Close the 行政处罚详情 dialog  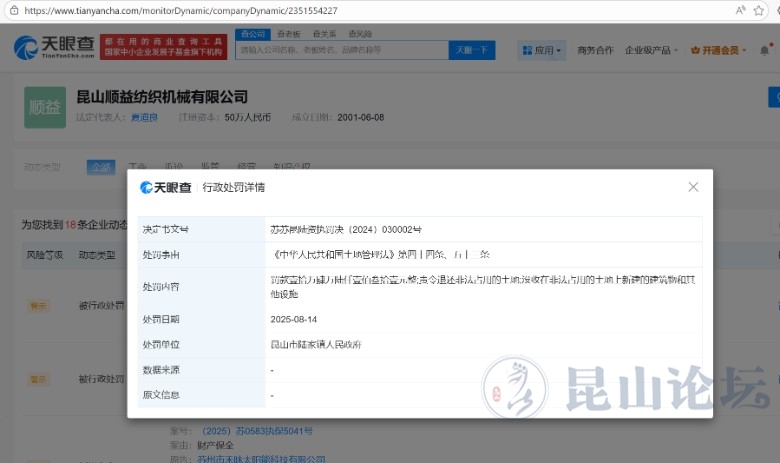[x=693, y=187]
